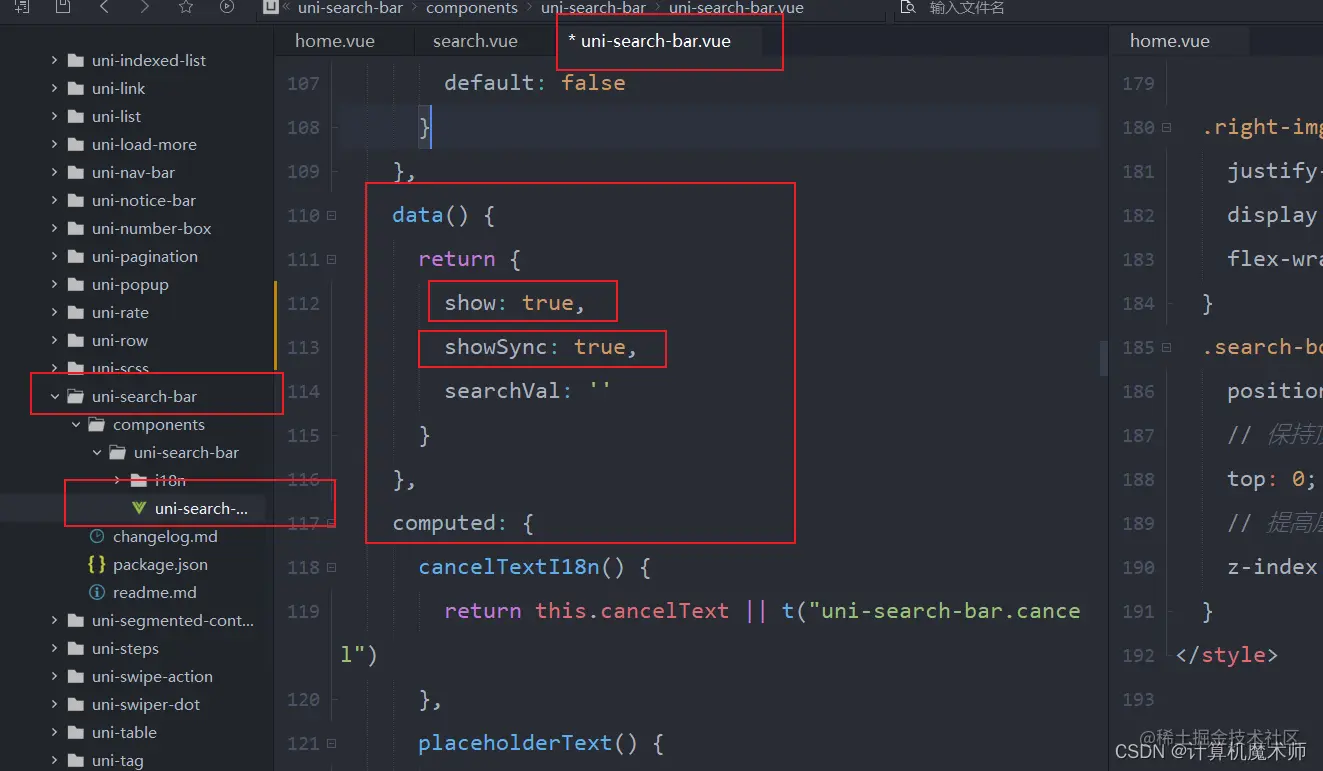Click the '</style>' tag in right pane
Image resolution: width=1323 pixels, height=771 pixels.
pos(1227,655)
